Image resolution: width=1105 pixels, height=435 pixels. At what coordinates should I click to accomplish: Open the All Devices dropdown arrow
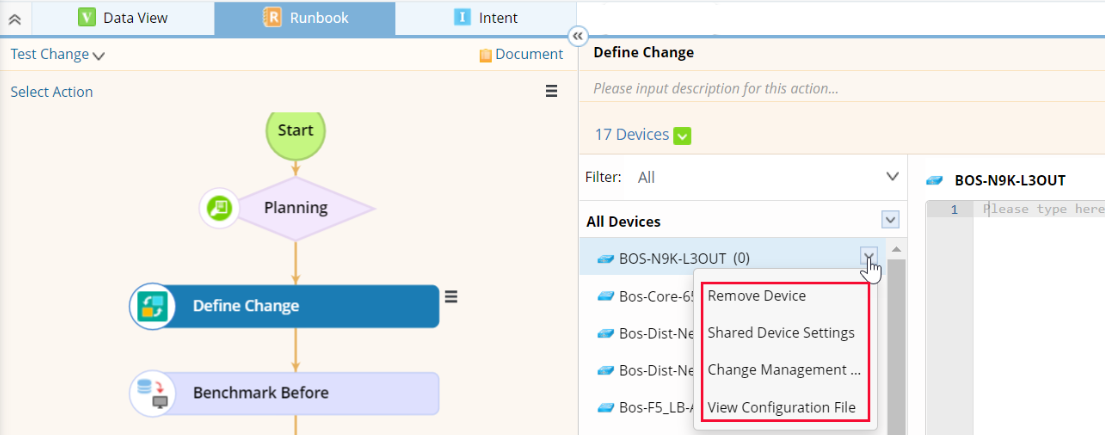[x=890, y=220]
